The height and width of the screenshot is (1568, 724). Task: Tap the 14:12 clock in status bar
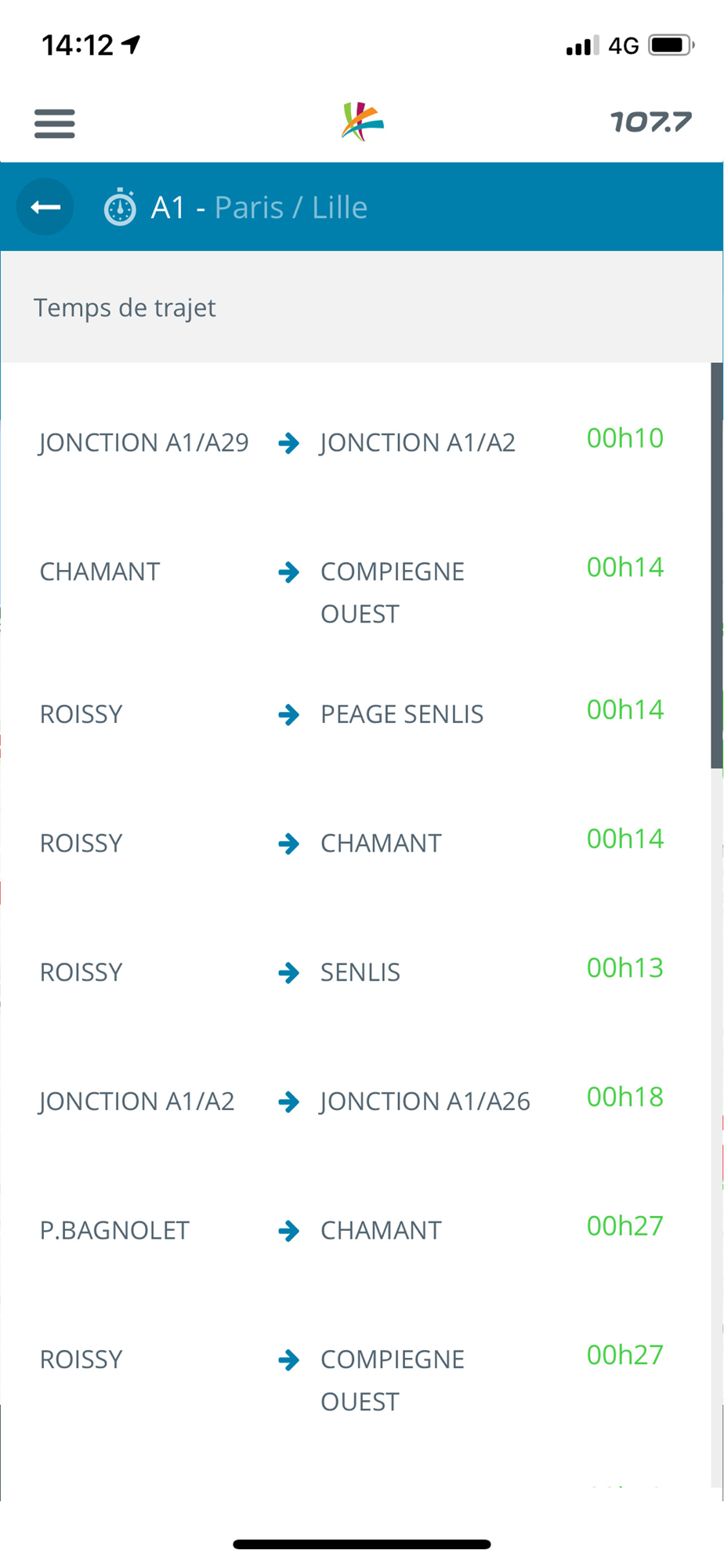(78, 45)
